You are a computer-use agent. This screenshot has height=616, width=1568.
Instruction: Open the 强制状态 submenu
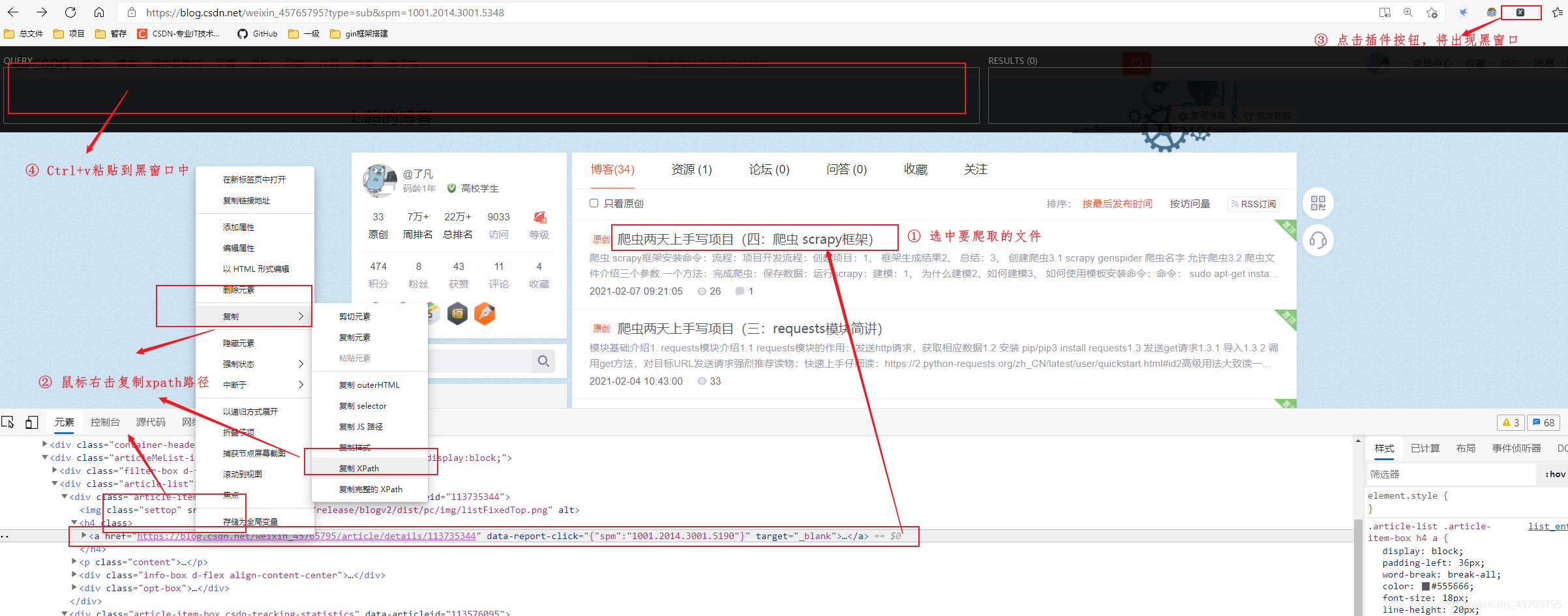255,364
